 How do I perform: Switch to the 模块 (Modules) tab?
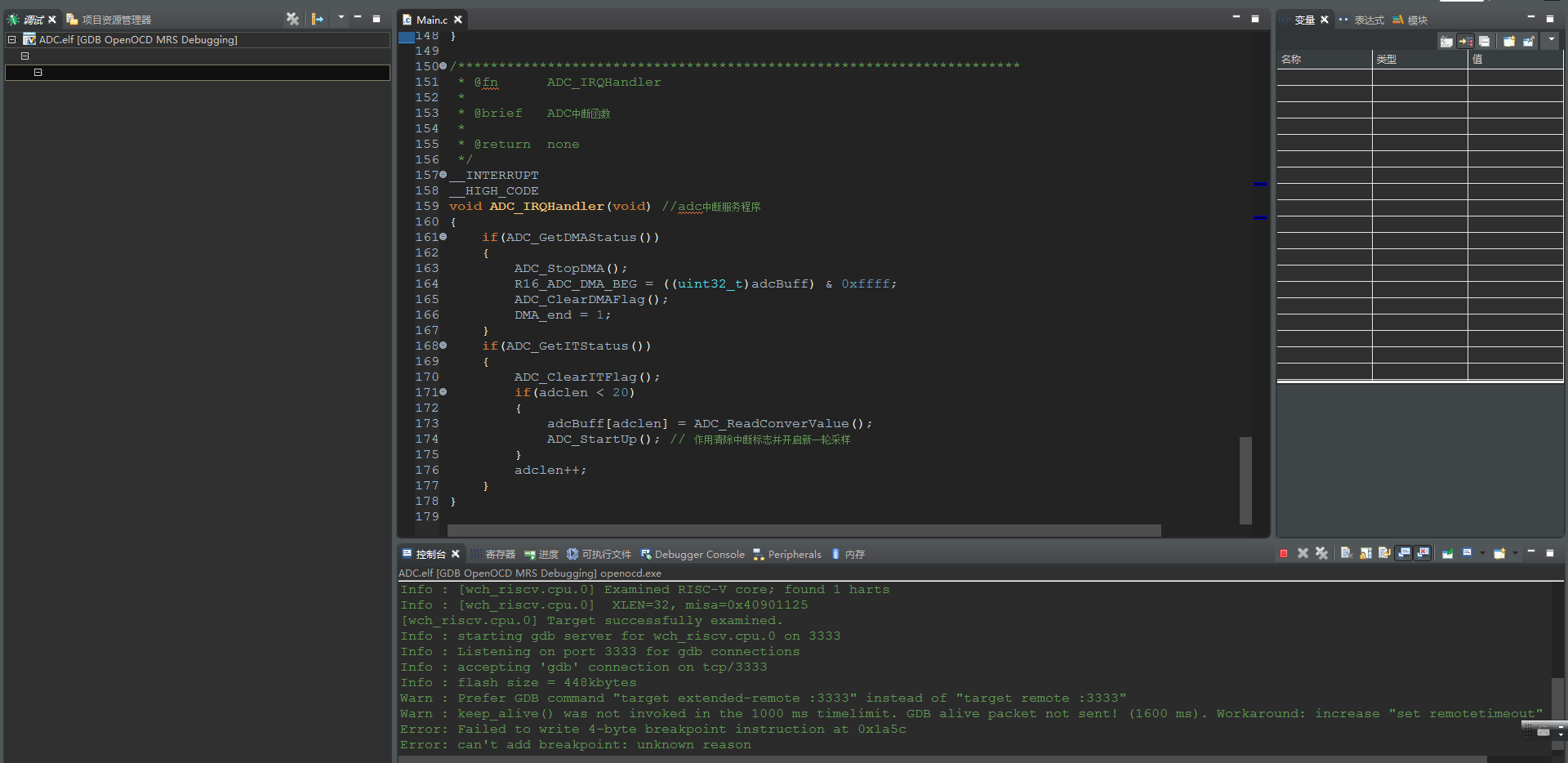1410,20
